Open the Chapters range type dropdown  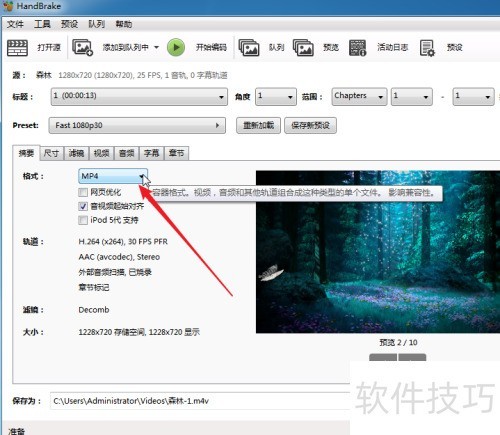point(359,97)
